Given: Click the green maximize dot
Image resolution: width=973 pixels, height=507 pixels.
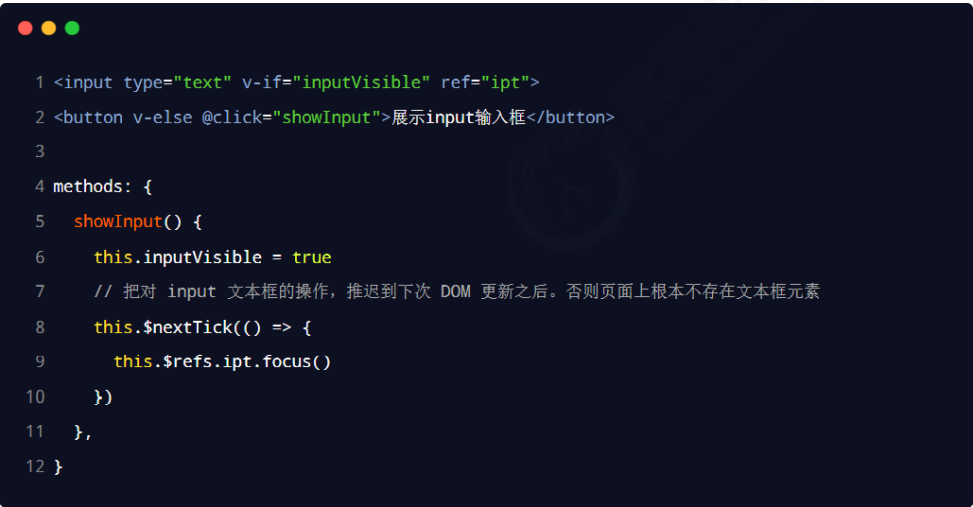Looking at the screenshot, I should coord(72,28).
